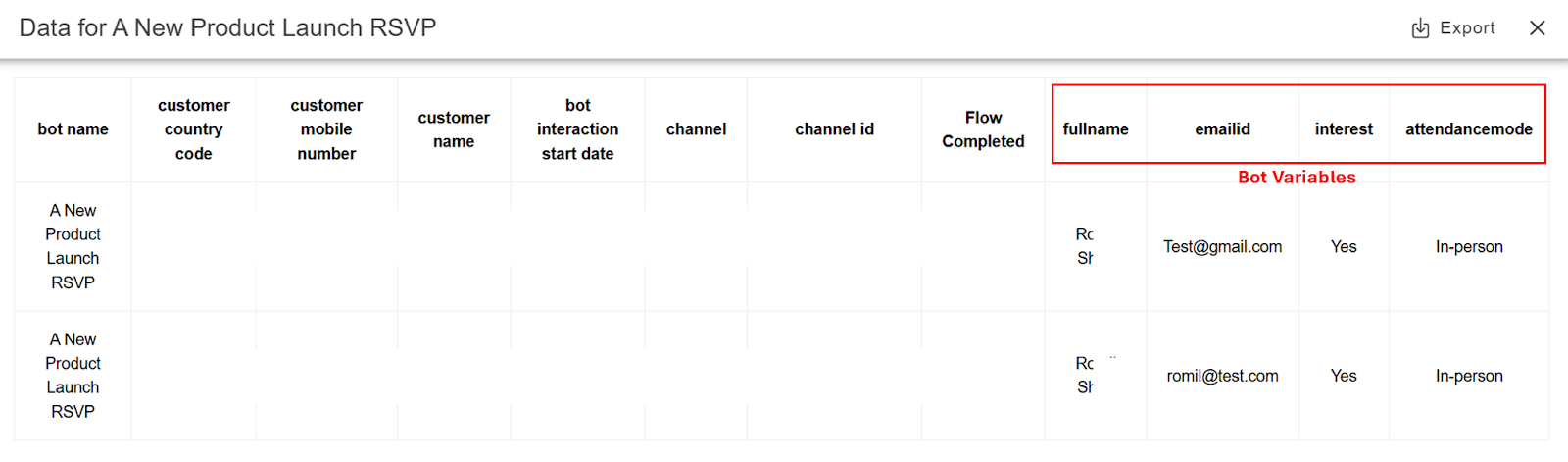1568x462 pixels.
Task: Click the customer name column header
Action: (454, 129)
